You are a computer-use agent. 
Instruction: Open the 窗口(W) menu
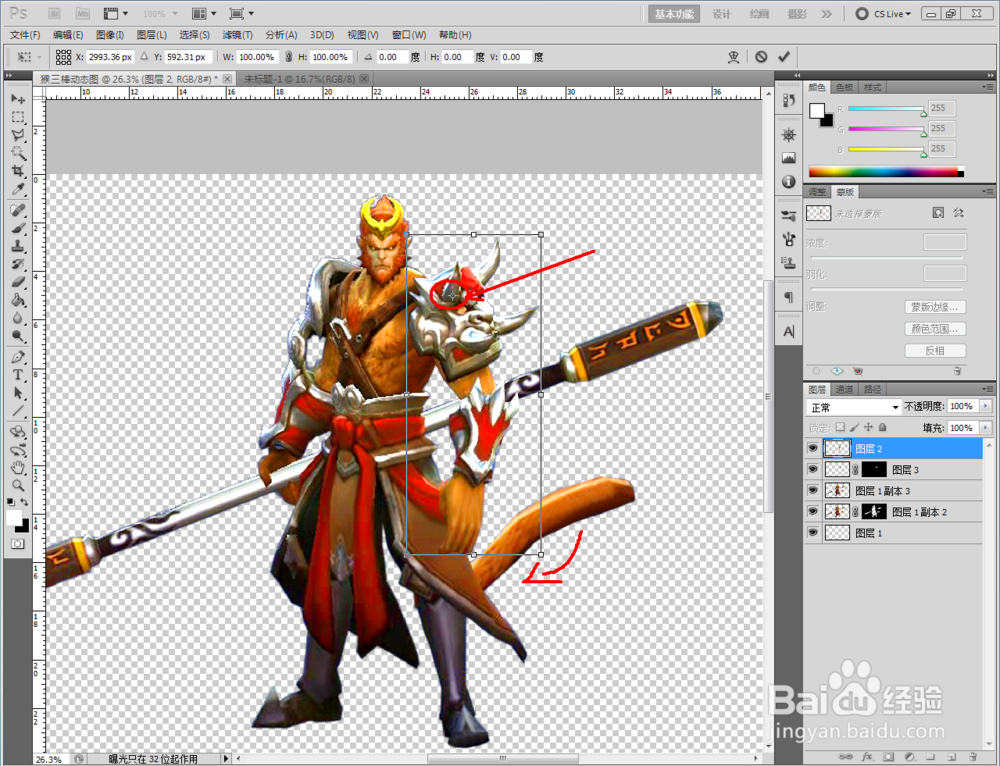409,34
